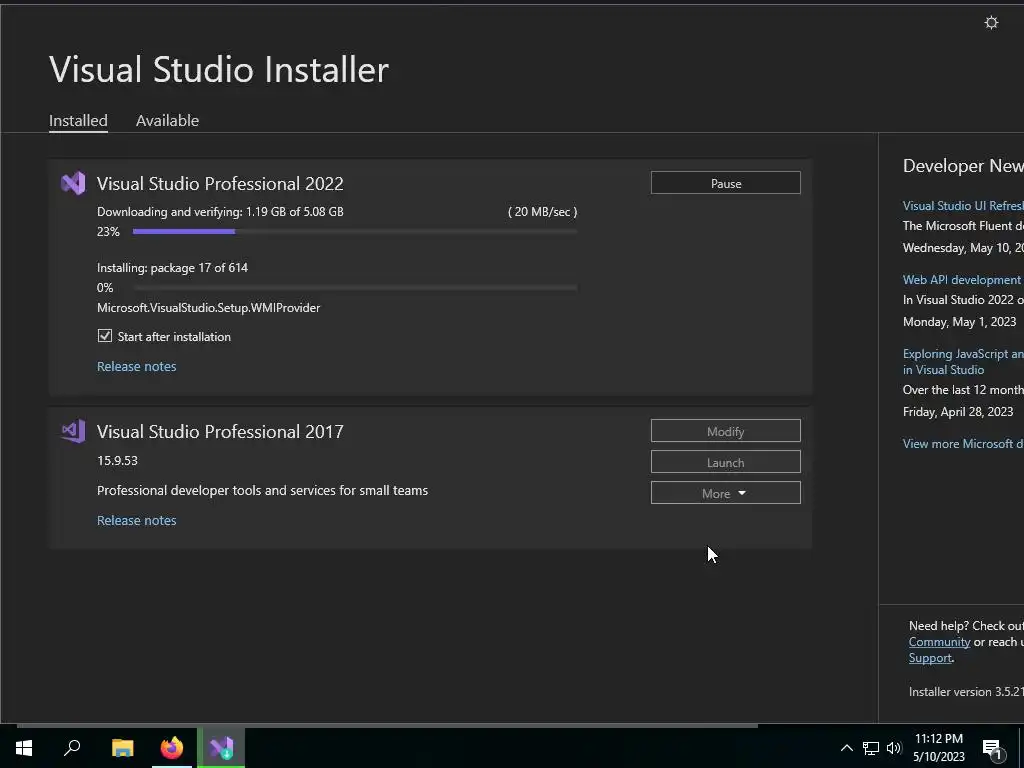Image resolution: width=1024 pixels, height=768 pixels.
Task: Switch to the Available tab
Action: [x=167, y=121]
